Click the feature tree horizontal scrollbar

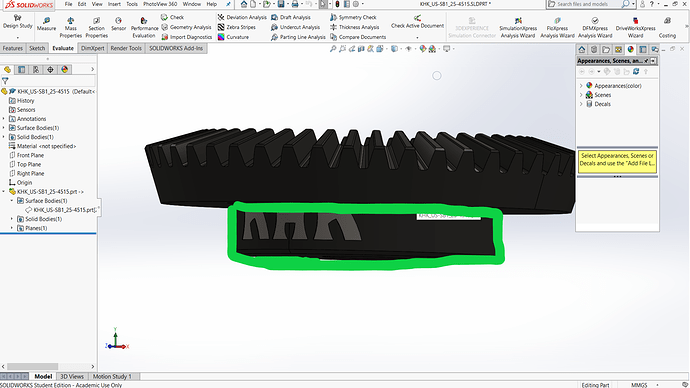click(48, 366)
